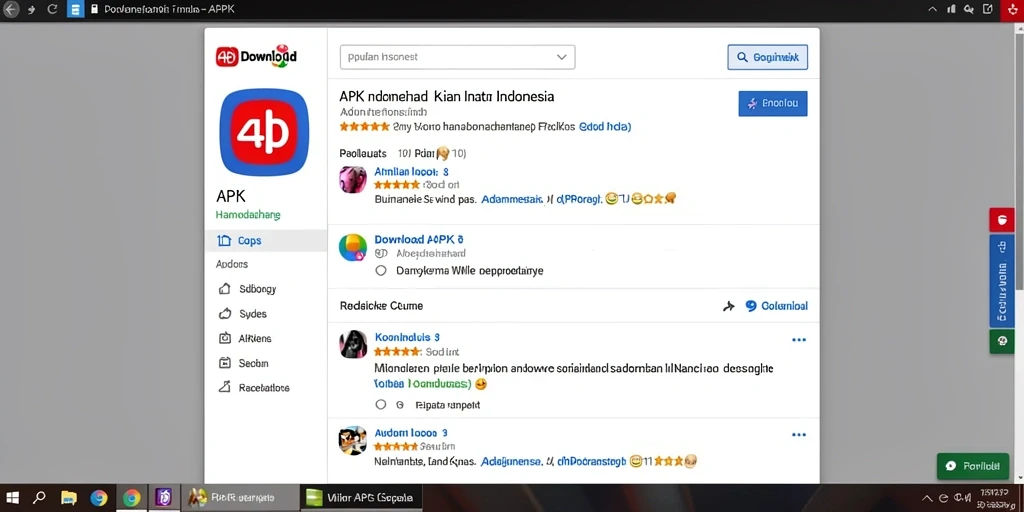
Task: Reload the page with refresh icon
Action: (x=53, y=10)
